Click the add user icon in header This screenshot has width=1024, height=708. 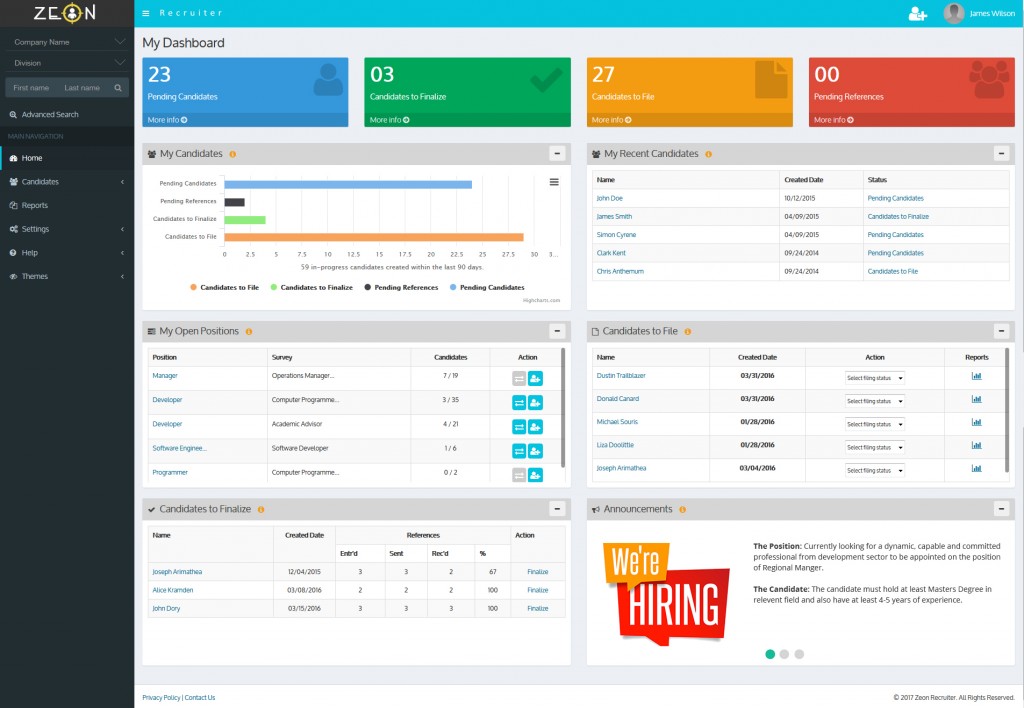pyautogui.click(x=918, y=14)
